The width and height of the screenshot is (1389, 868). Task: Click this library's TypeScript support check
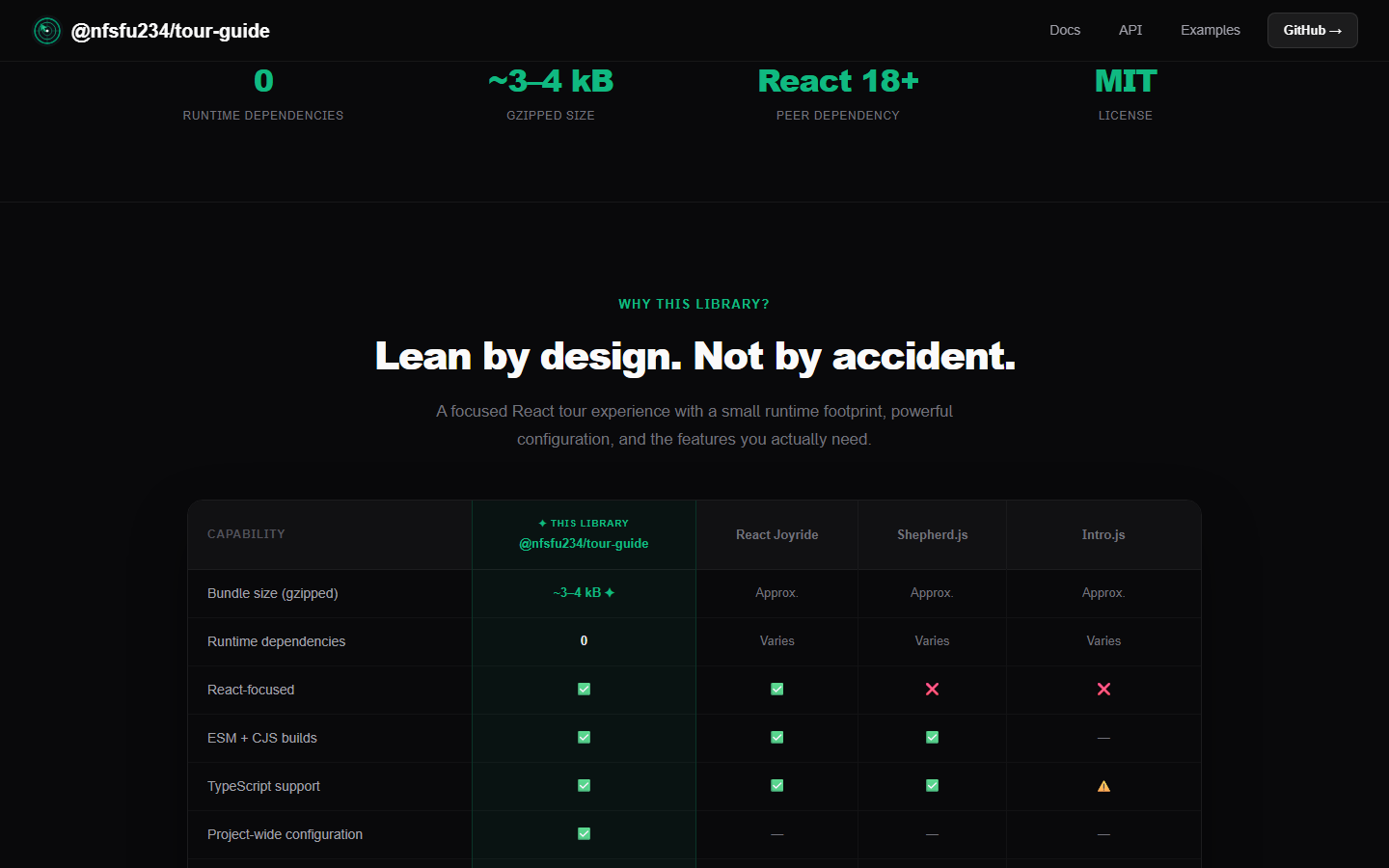click(x=584, y=786)
